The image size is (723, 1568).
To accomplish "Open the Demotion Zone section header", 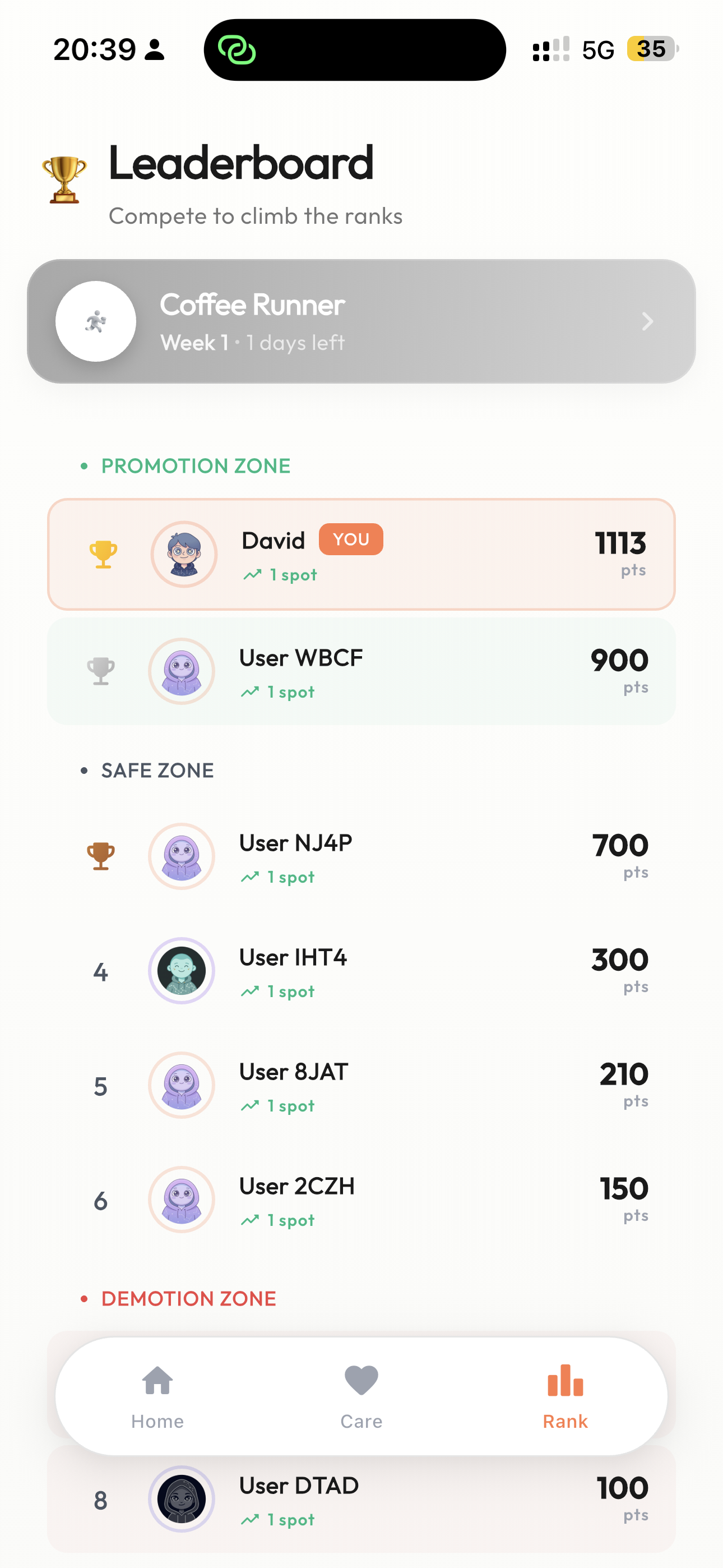I will click(x=188, y=1297).
